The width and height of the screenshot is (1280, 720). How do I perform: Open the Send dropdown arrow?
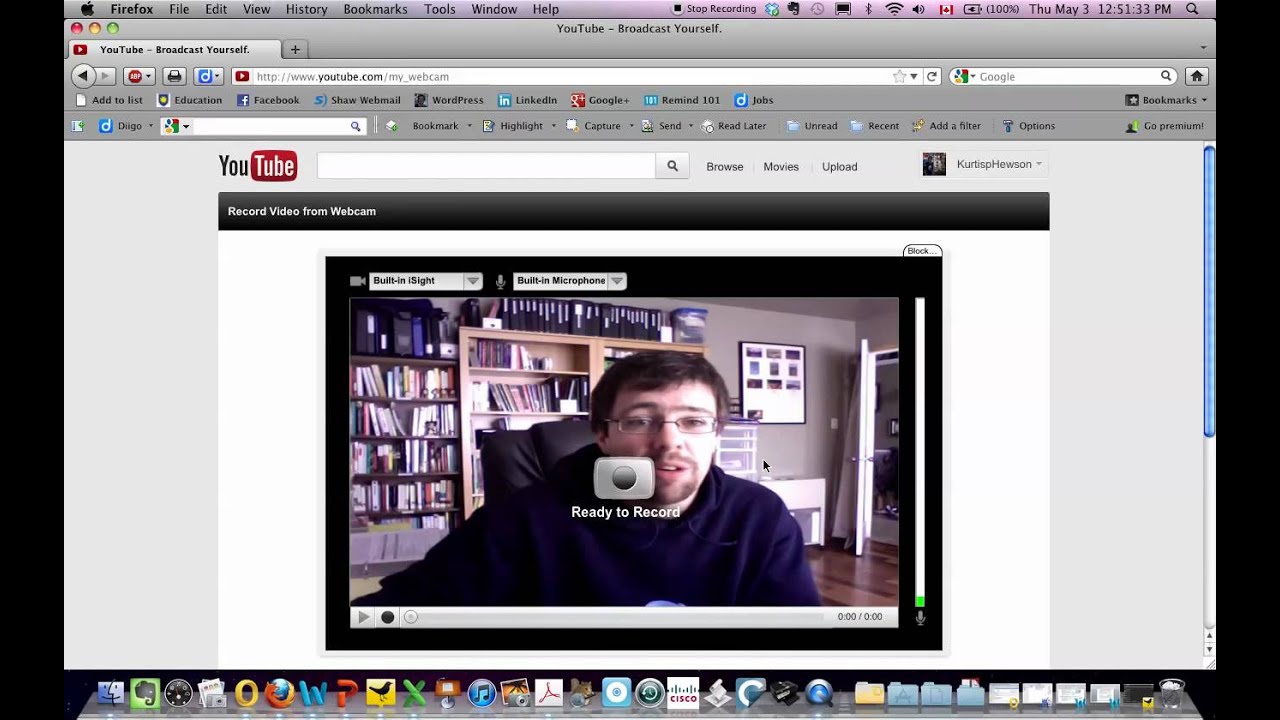(x=691, y=126)
